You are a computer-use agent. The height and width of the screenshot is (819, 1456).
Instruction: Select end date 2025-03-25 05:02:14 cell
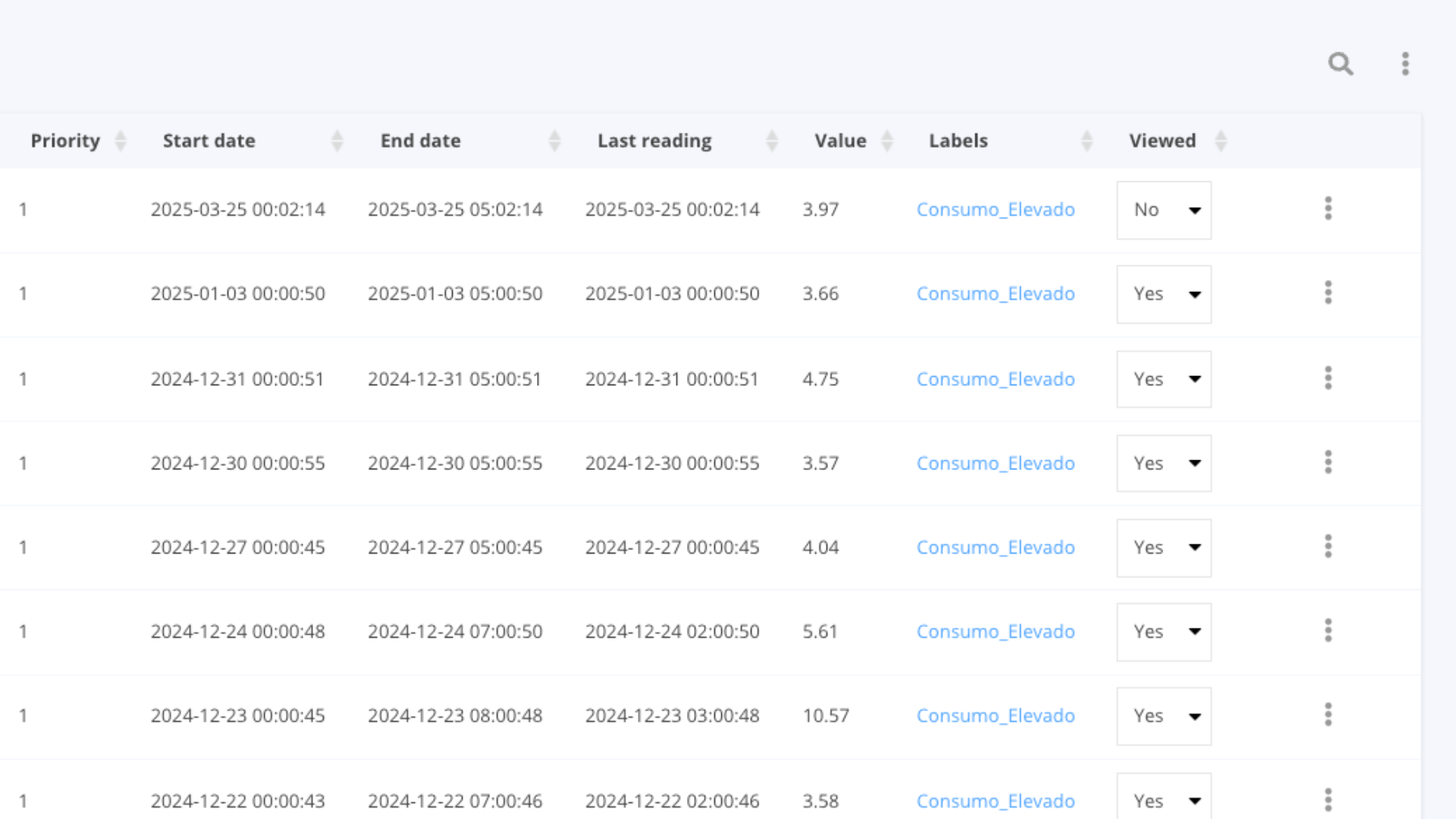tap(455, 210)
